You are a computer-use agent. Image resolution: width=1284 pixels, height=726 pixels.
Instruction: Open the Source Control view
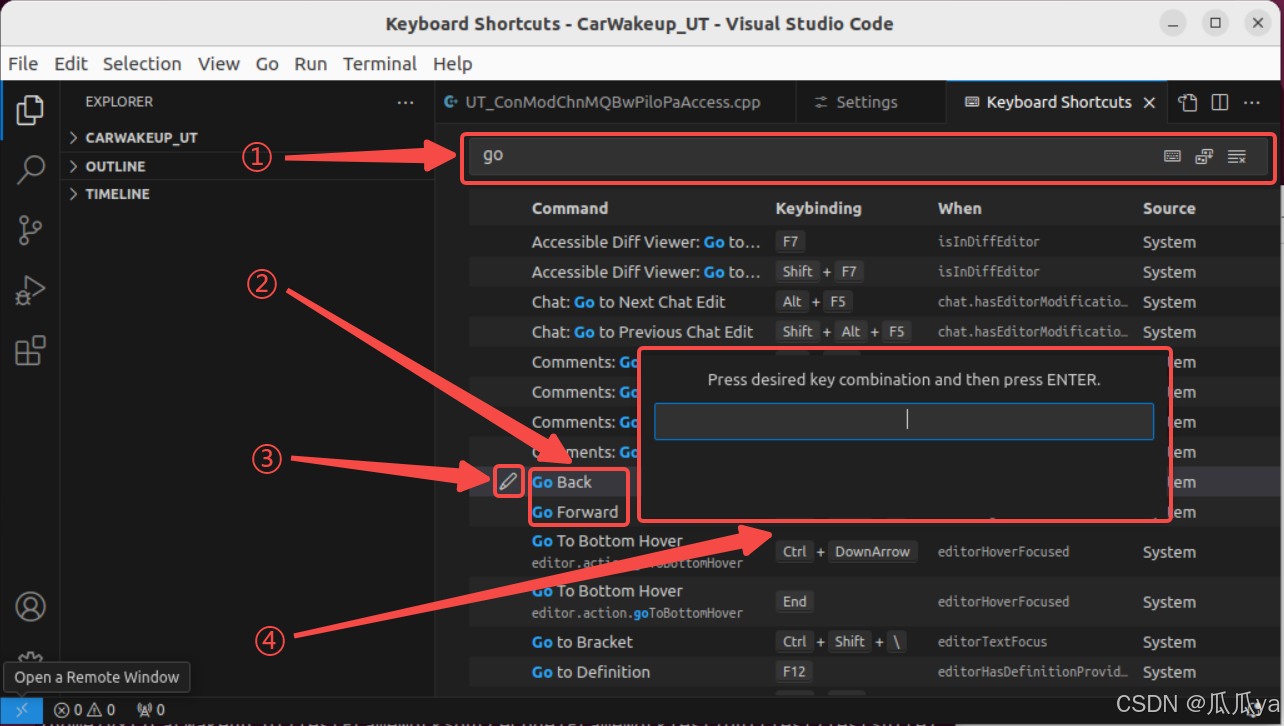tap(30, 231)
